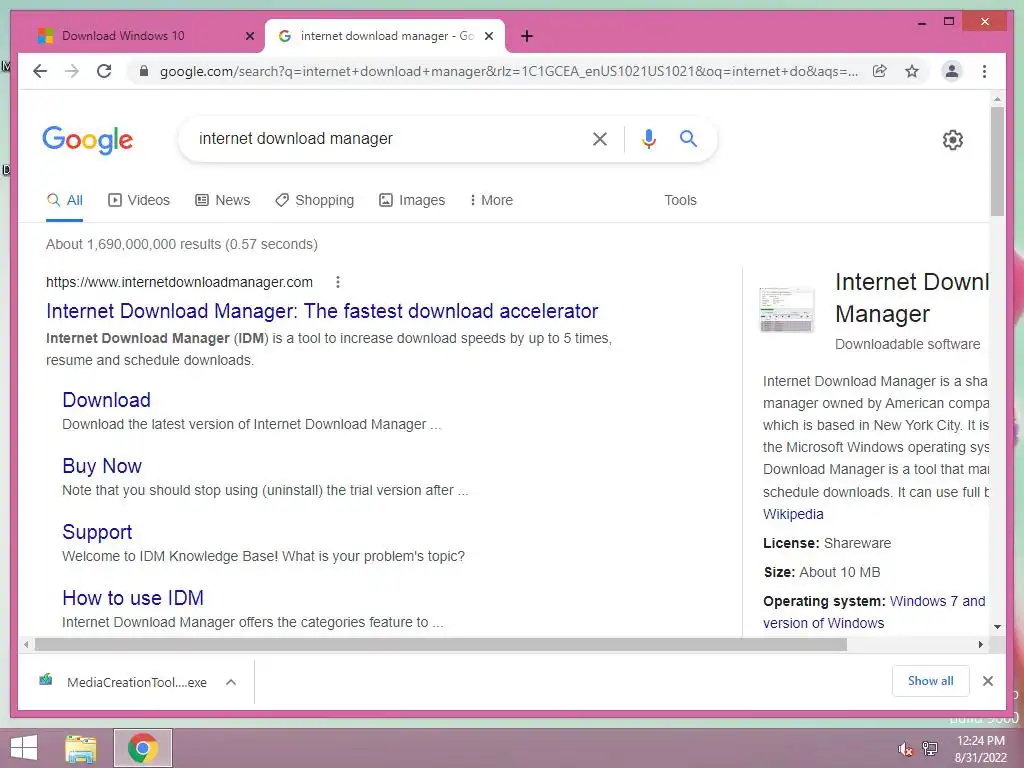Open the Chrome profile avatar
Image resolution: width=1024 pixels, height=768 pixels.
[952, 71]
